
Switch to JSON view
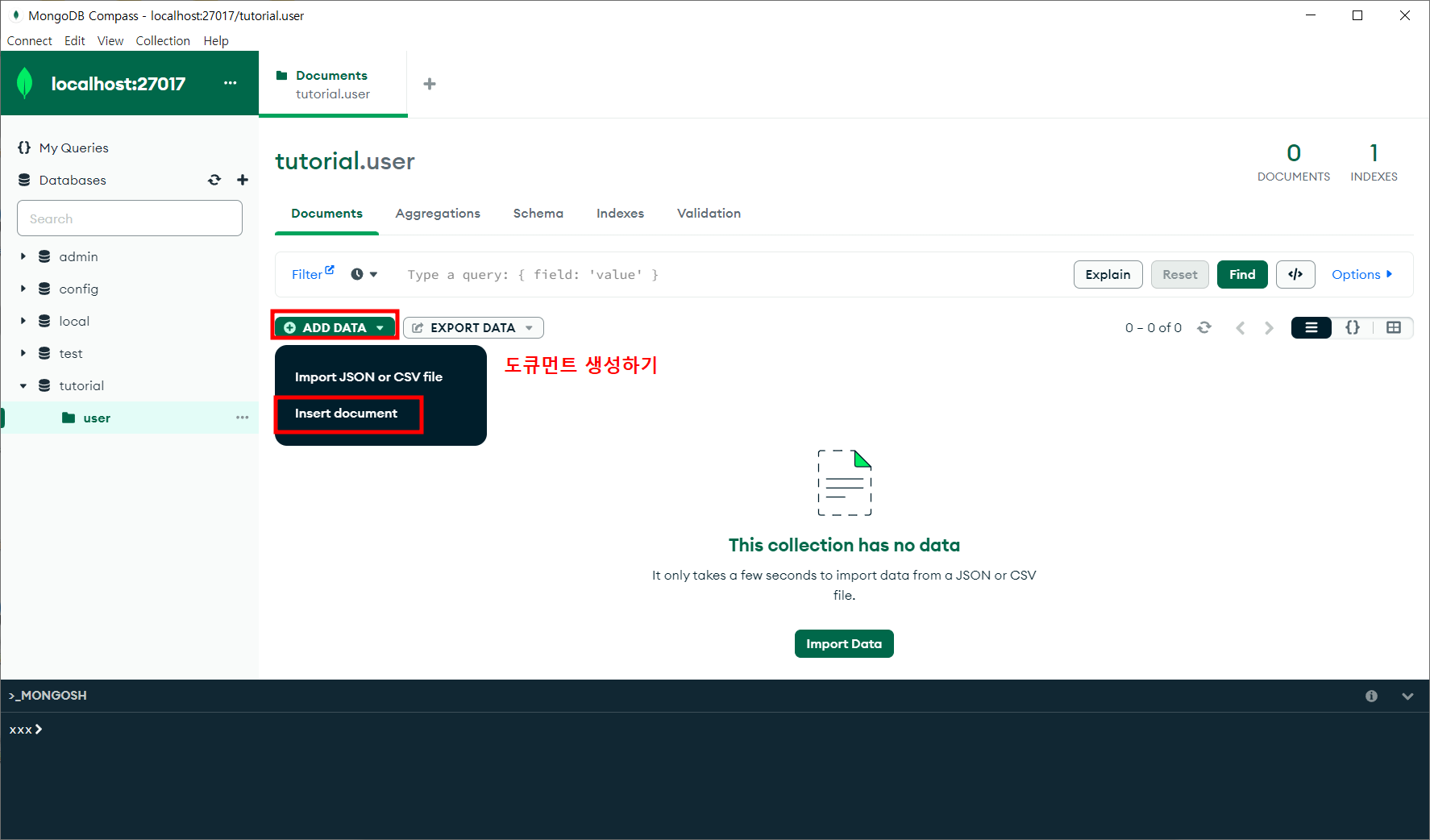click(1353, 327)
